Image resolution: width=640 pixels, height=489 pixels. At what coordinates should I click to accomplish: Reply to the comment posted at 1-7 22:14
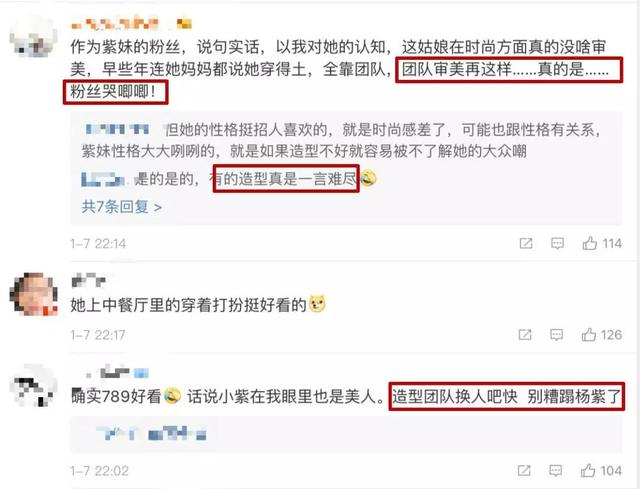[x=558, y=244]
